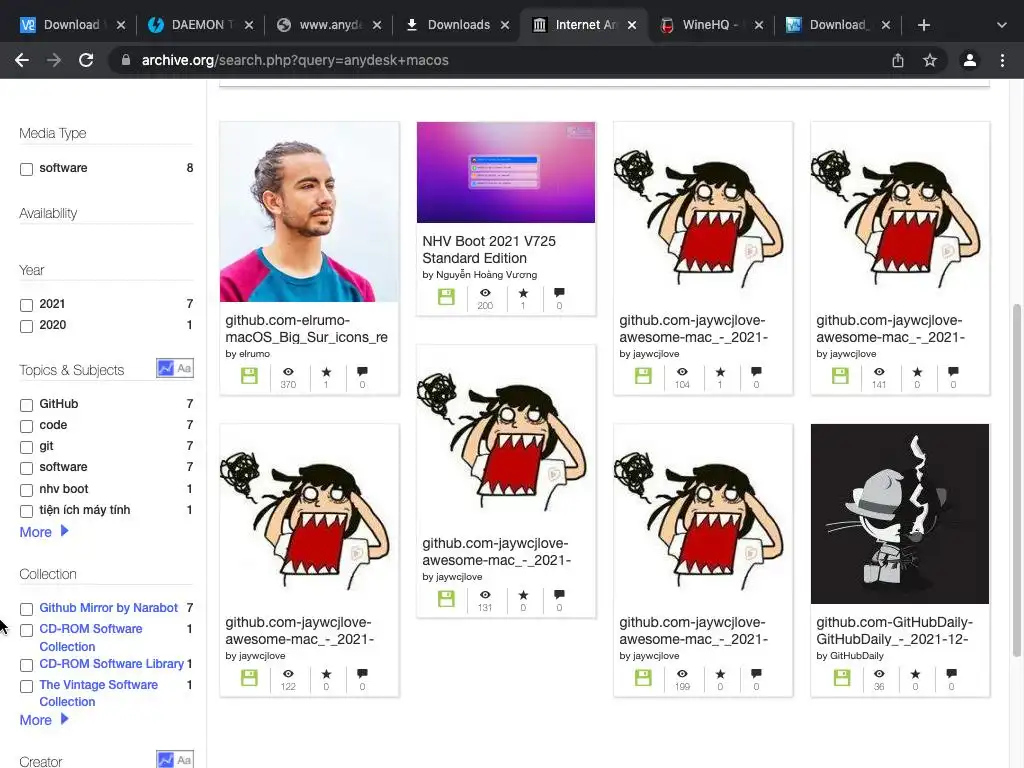Image resolution: width=1024 pixels, height=768 pixels.
Task: Click the elrumo portrait thumbnail
Action: pyautogui.click(x=310, y=212)
